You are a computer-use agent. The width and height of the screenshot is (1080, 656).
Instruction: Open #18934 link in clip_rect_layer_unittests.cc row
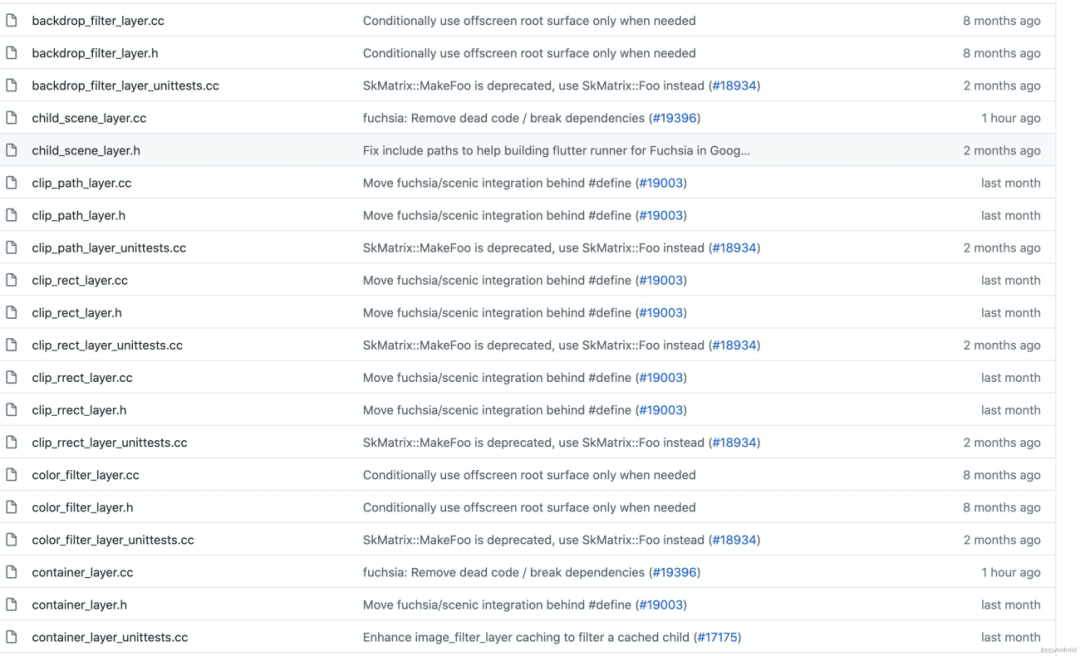pos(734,345)
